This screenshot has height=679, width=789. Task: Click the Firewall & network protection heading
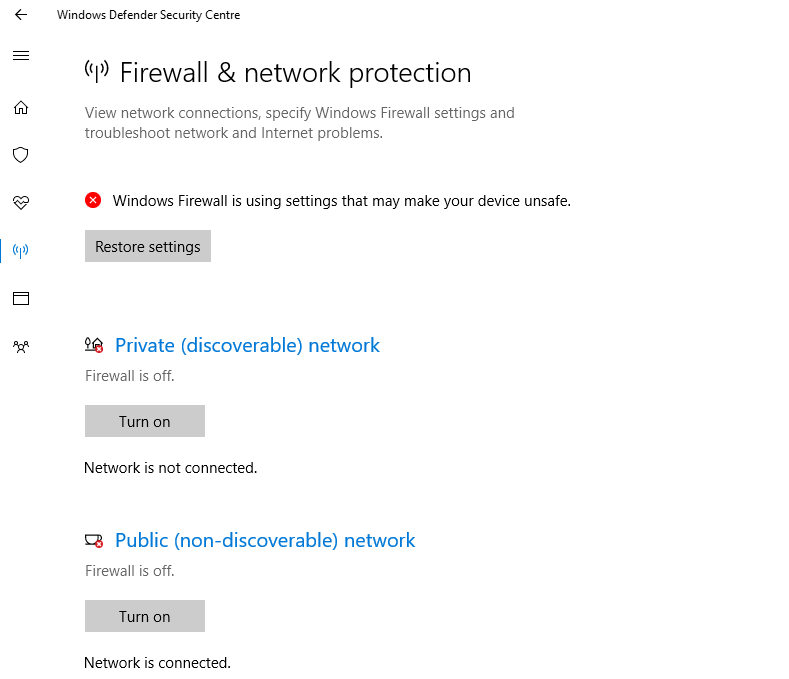click(x=295, y=73)
